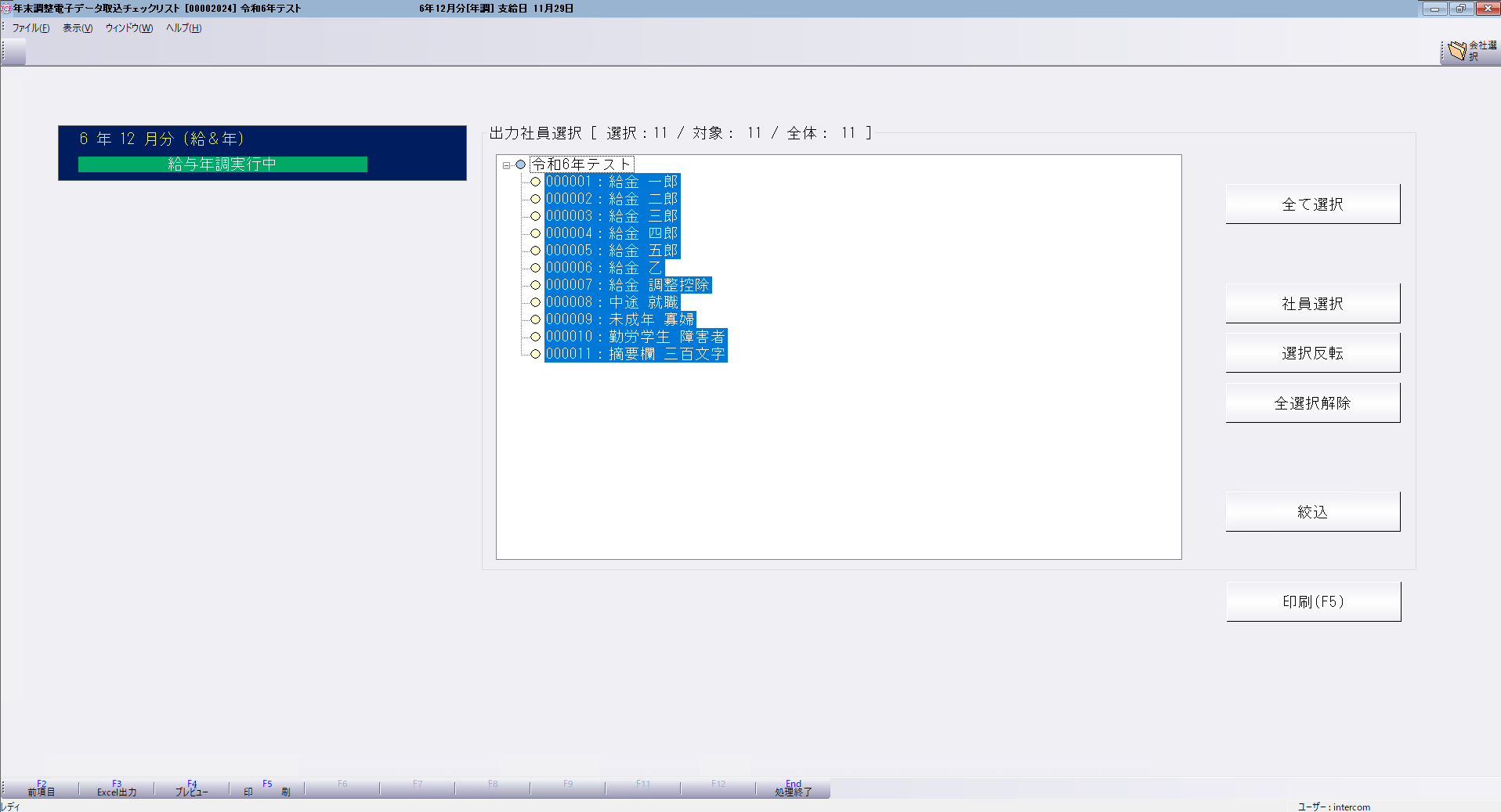Screen dimensions: 1501x812
Task: Open the ヘルプ(H) menu
Action: (x=183, y=28)
